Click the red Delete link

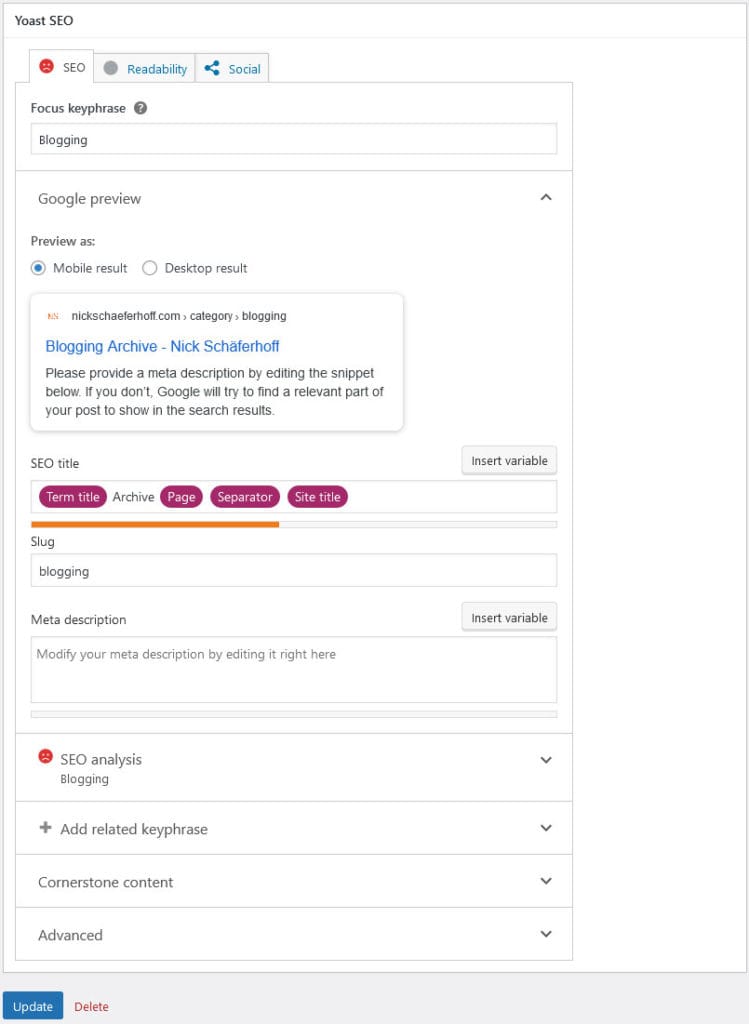tap(91, 1007)
